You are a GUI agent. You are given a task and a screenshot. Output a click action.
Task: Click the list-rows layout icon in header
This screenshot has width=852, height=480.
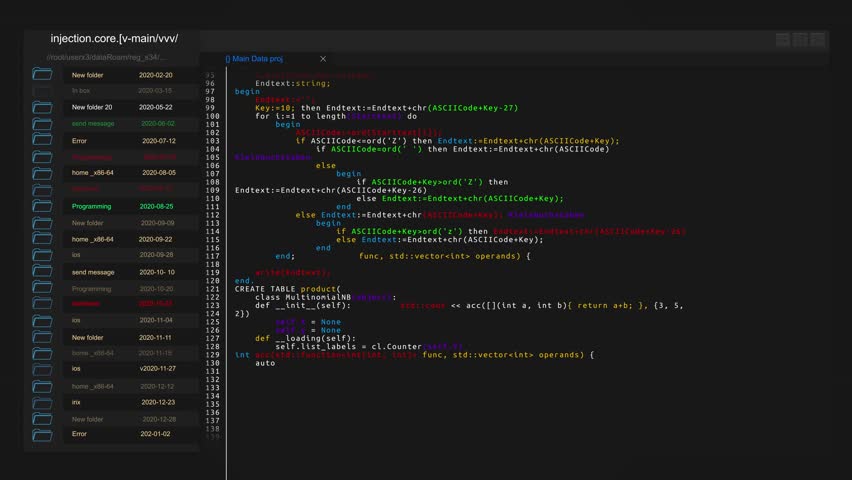pos(782,40)
